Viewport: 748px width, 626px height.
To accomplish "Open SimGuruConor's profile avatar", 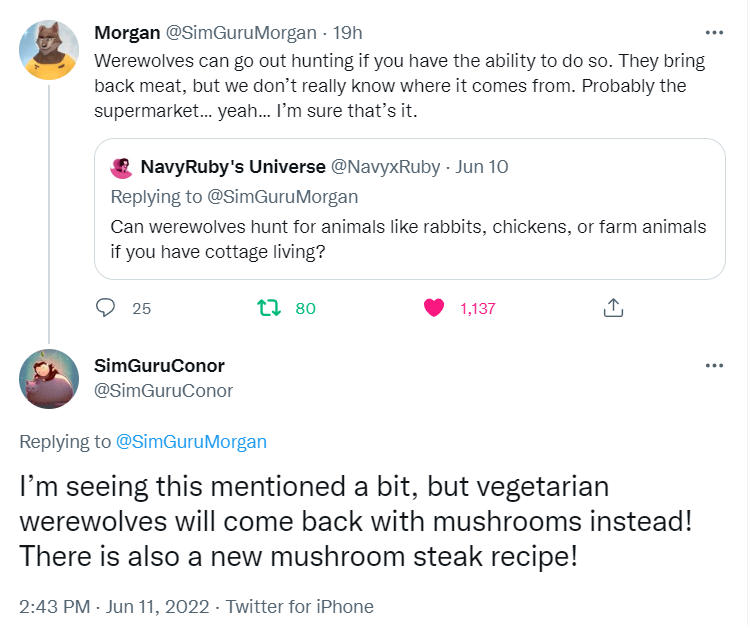I will [x=49, y=379].
